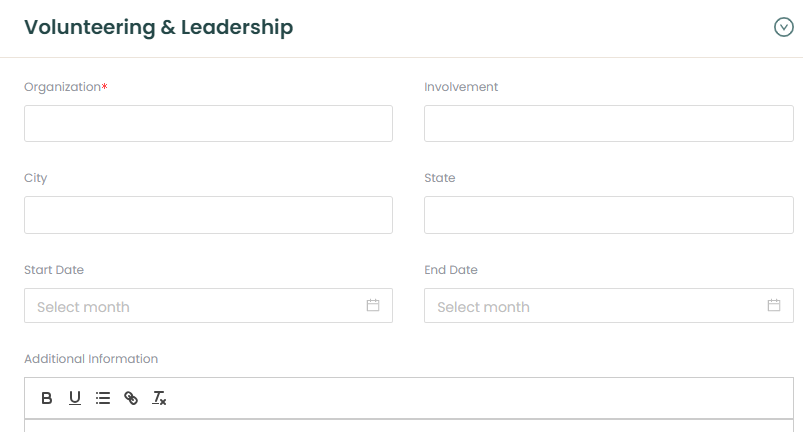This screenshot has height=432, width=803.
Task: Click the Additional Information label
Action: pos(91,359)
